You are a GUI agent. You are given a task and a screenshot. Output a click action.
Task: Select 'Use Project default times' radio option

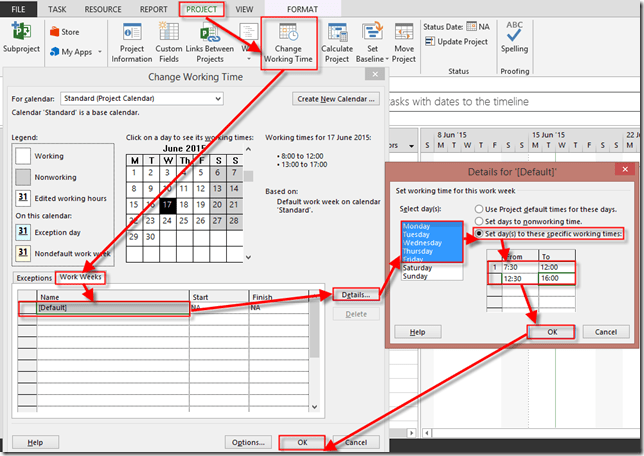click(x=481, y=207)
